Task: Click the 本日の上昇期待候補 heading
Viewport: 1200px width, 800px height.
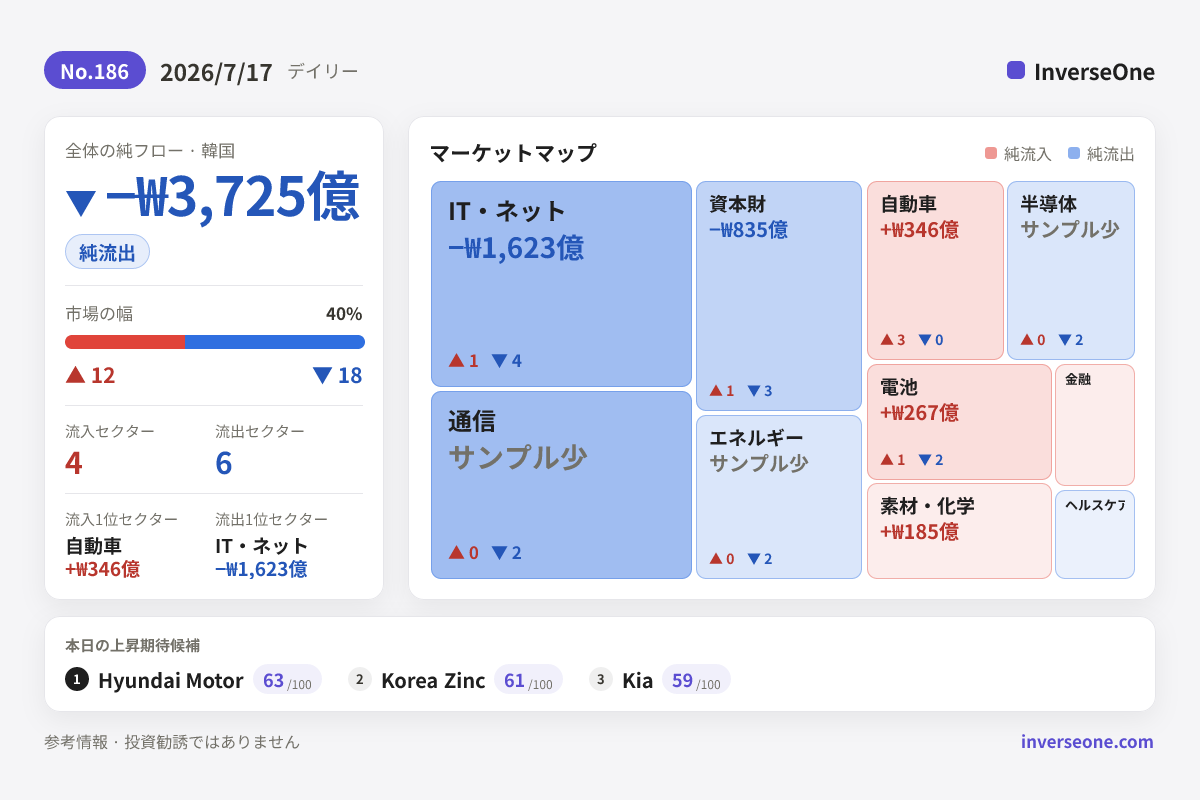Action: [132, 645]
